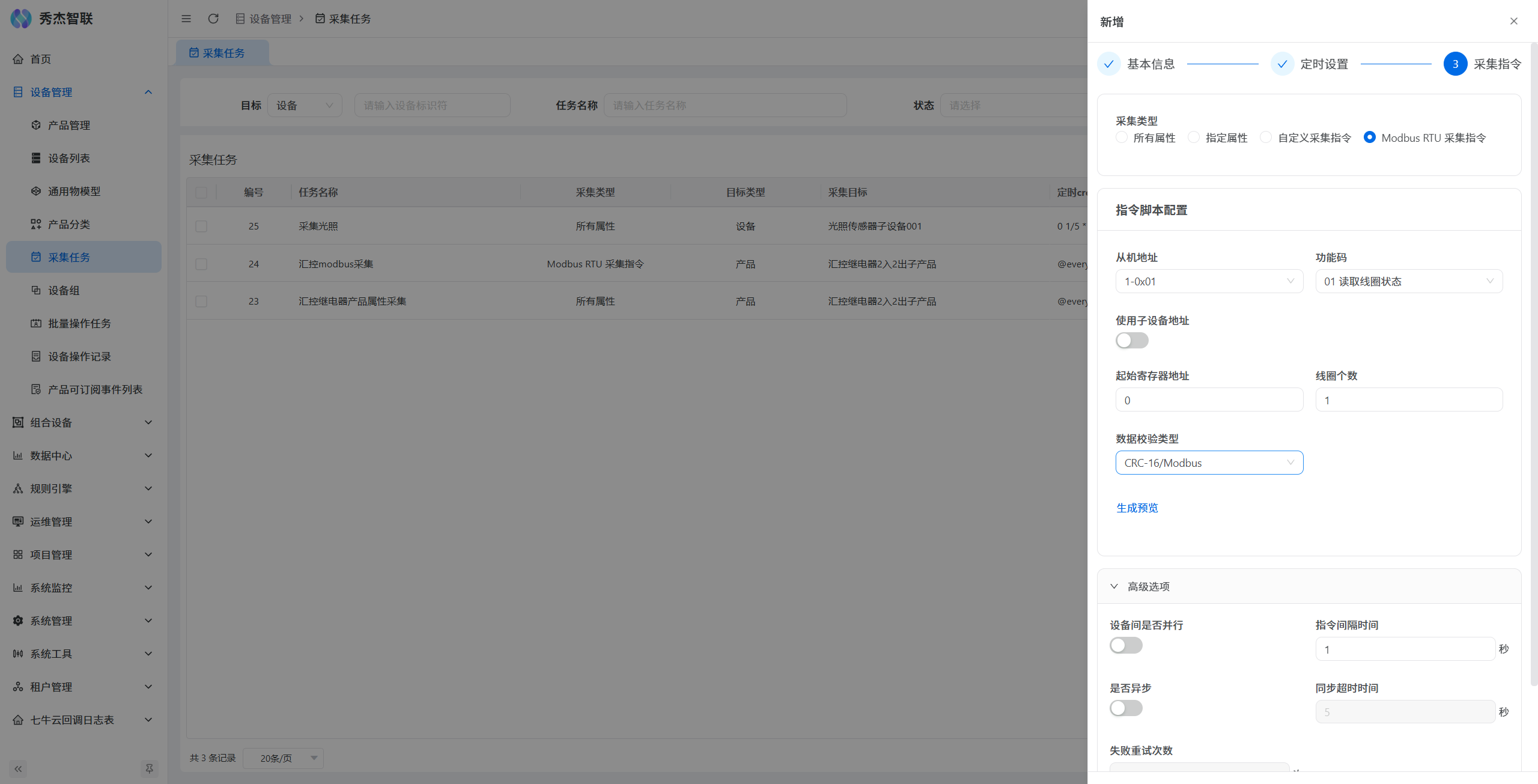Click the 设备列表 sidebar icon
This screenshot has height=784, width=1538.
point(36,158)
